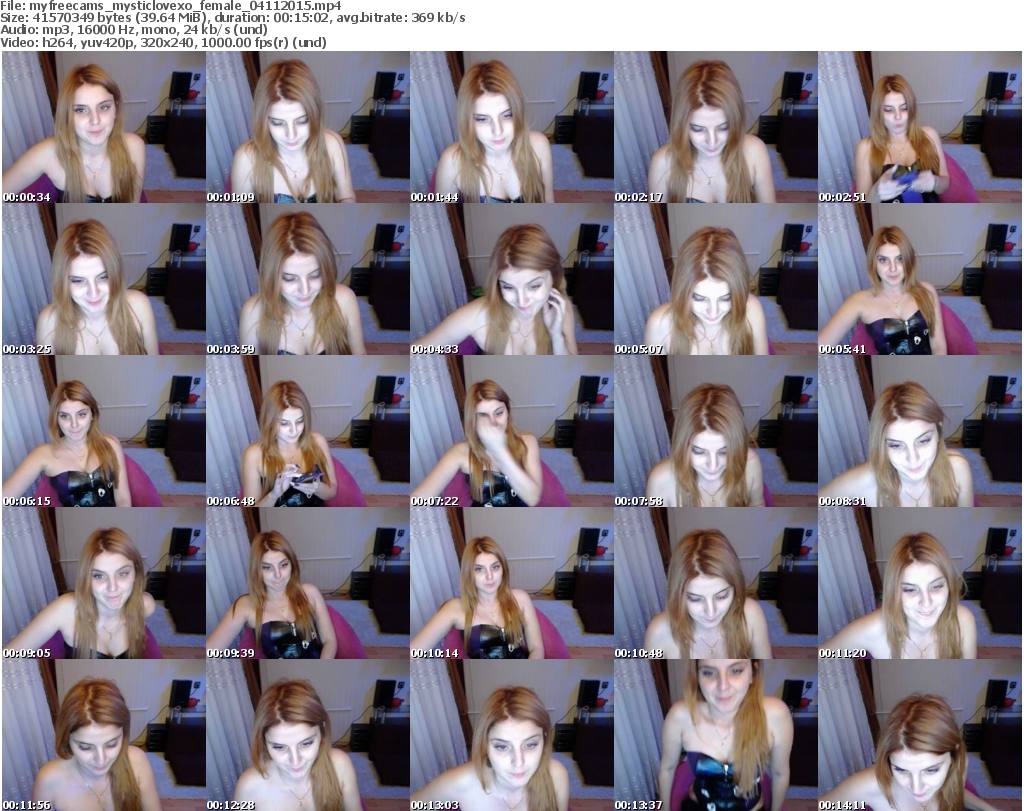The width and height of the screenshot is (1024, 811).
Task: Select the thumbnail stamped 00:01:09
Action: pyautogui.click(x=308, y=127)
